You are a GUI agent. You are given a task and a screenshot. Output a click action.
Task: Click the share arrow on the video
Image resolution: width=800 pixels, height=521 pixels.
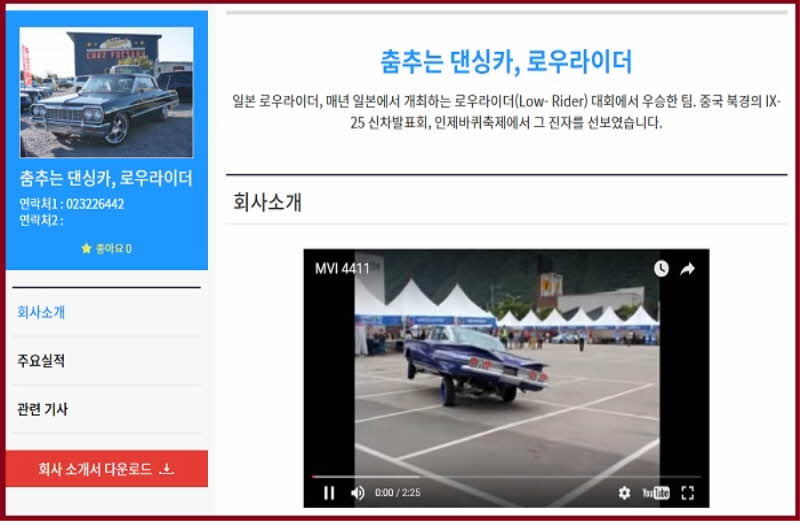click(x=688, y=268)
